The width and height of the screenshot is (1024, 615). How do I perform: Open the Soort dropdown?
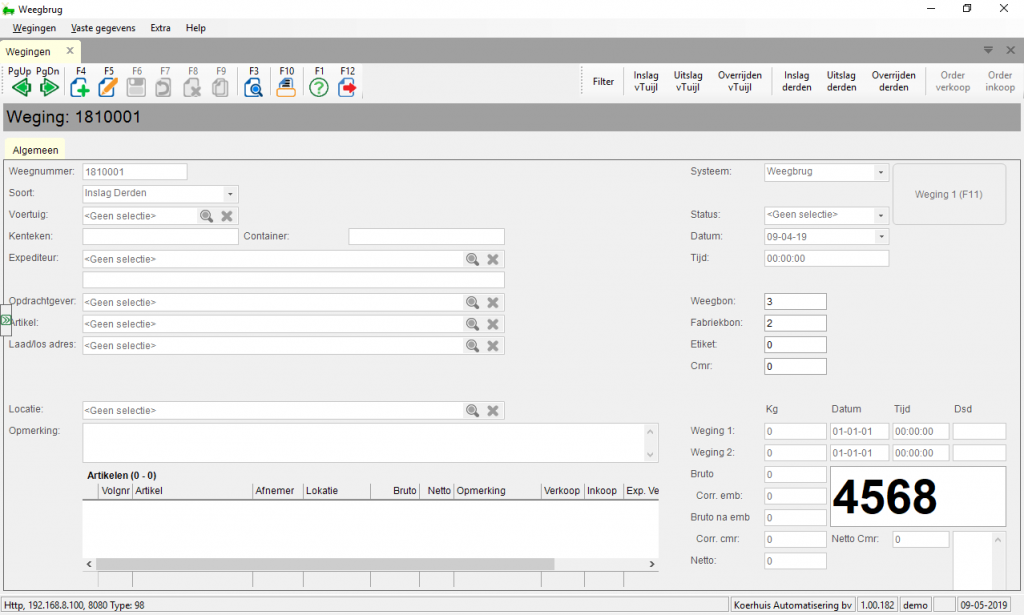click(x=230, y=194)
